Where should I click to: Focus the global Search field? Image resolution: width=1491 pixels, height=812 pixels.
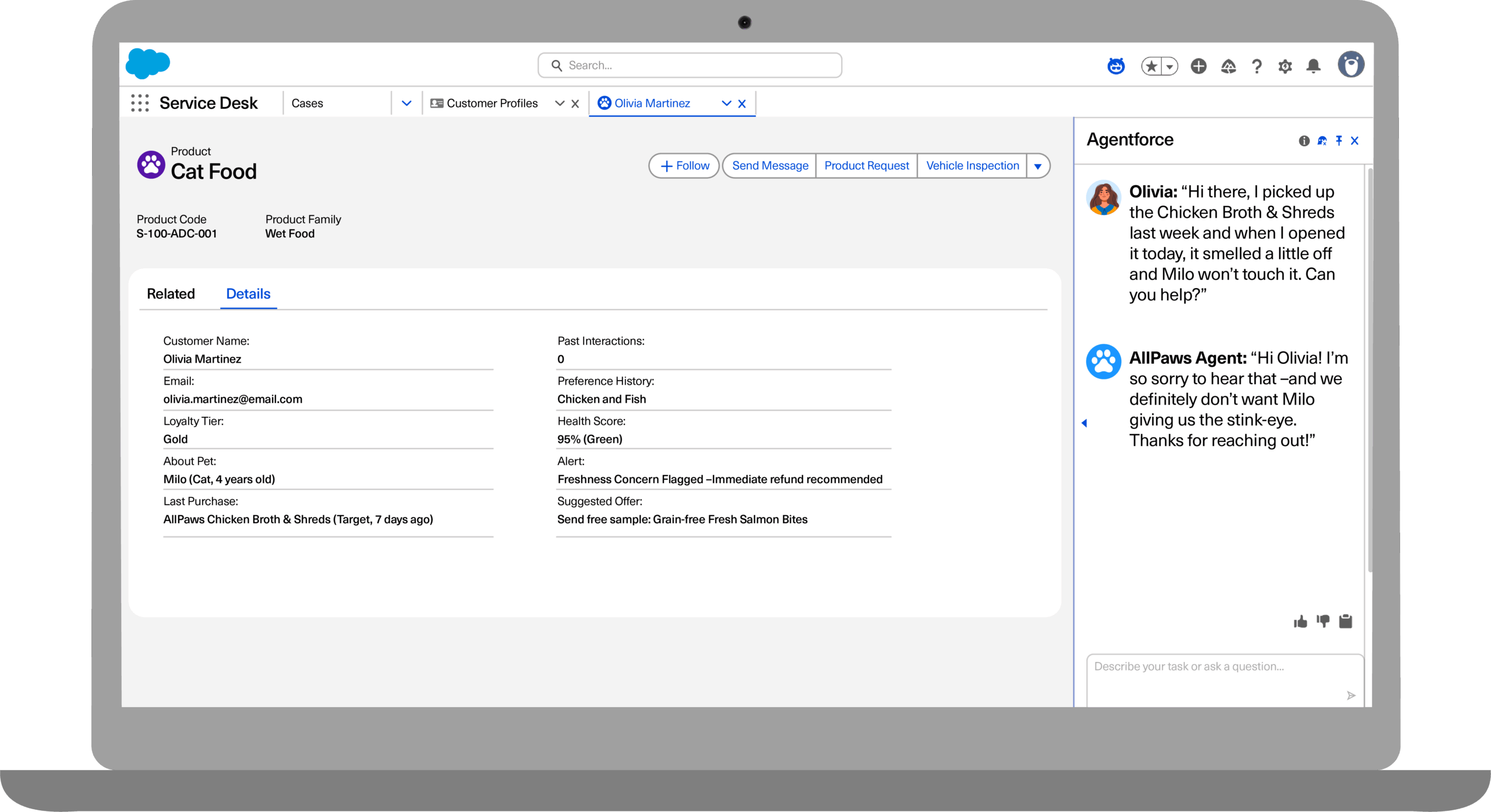click(690, 65)
